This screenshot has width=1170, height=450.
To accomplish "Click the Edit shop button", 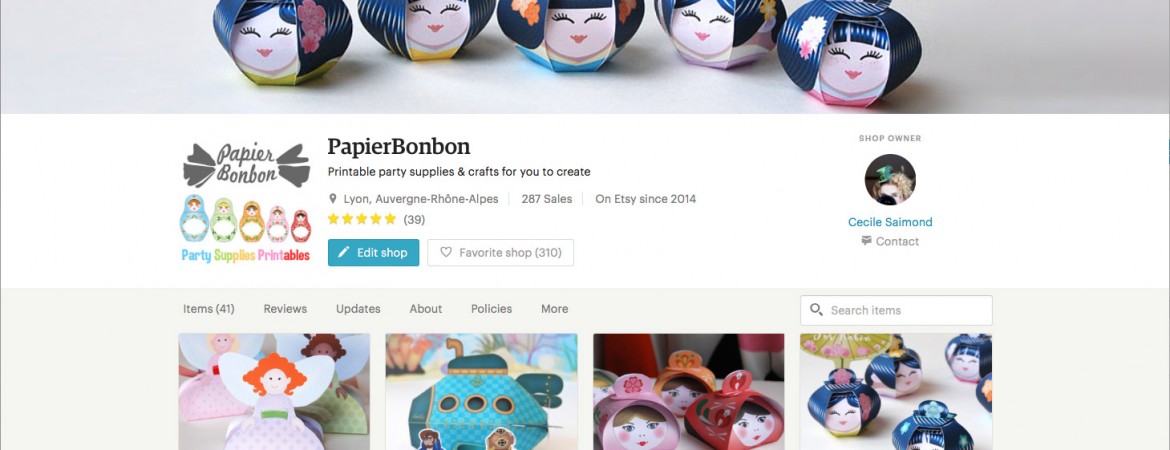I will click(x=373, y=253).
